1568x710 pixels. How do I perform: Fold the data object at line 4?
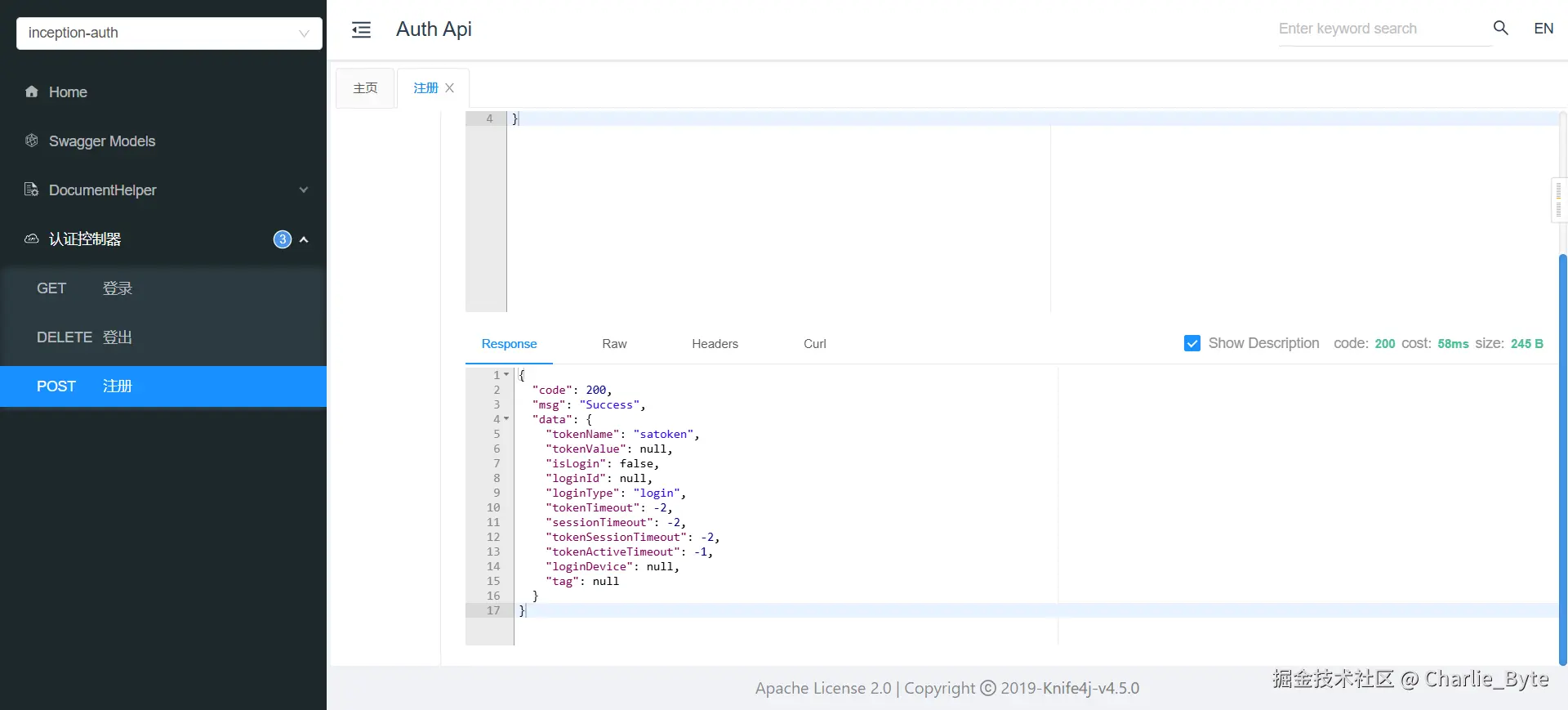(506, 419)
